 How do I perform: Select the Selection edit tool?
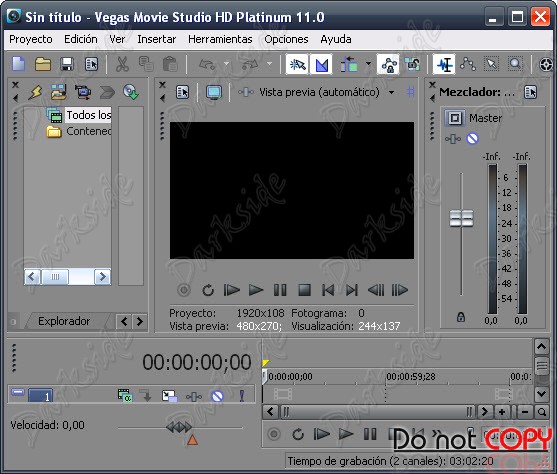pos(491,64)
